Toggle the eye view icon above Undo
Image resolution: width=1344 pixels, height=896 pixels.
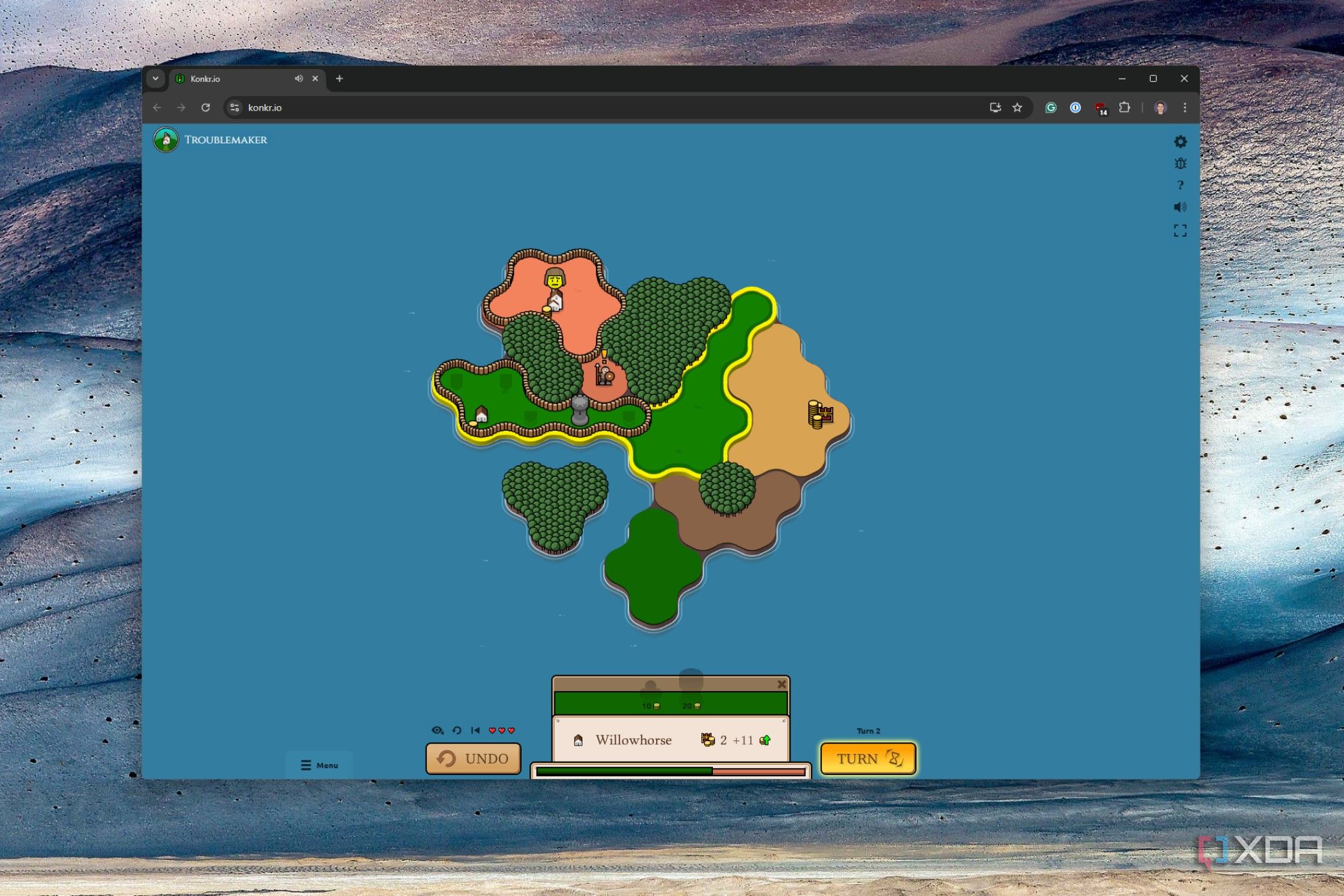[437, 730]
